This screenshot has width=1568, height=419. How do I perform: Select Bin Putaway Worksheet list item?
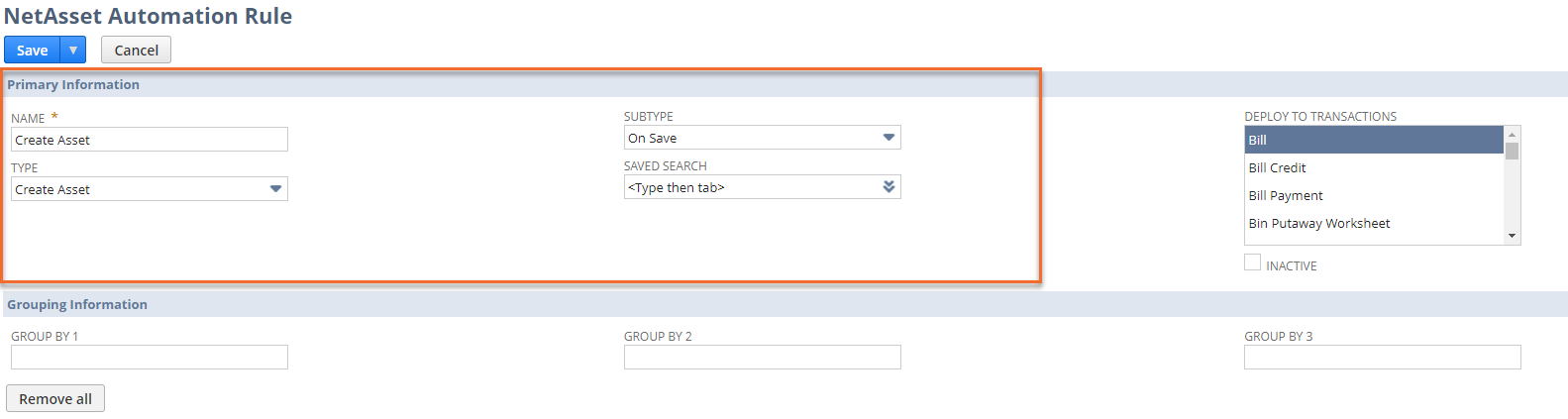(x=1373, y=223)
